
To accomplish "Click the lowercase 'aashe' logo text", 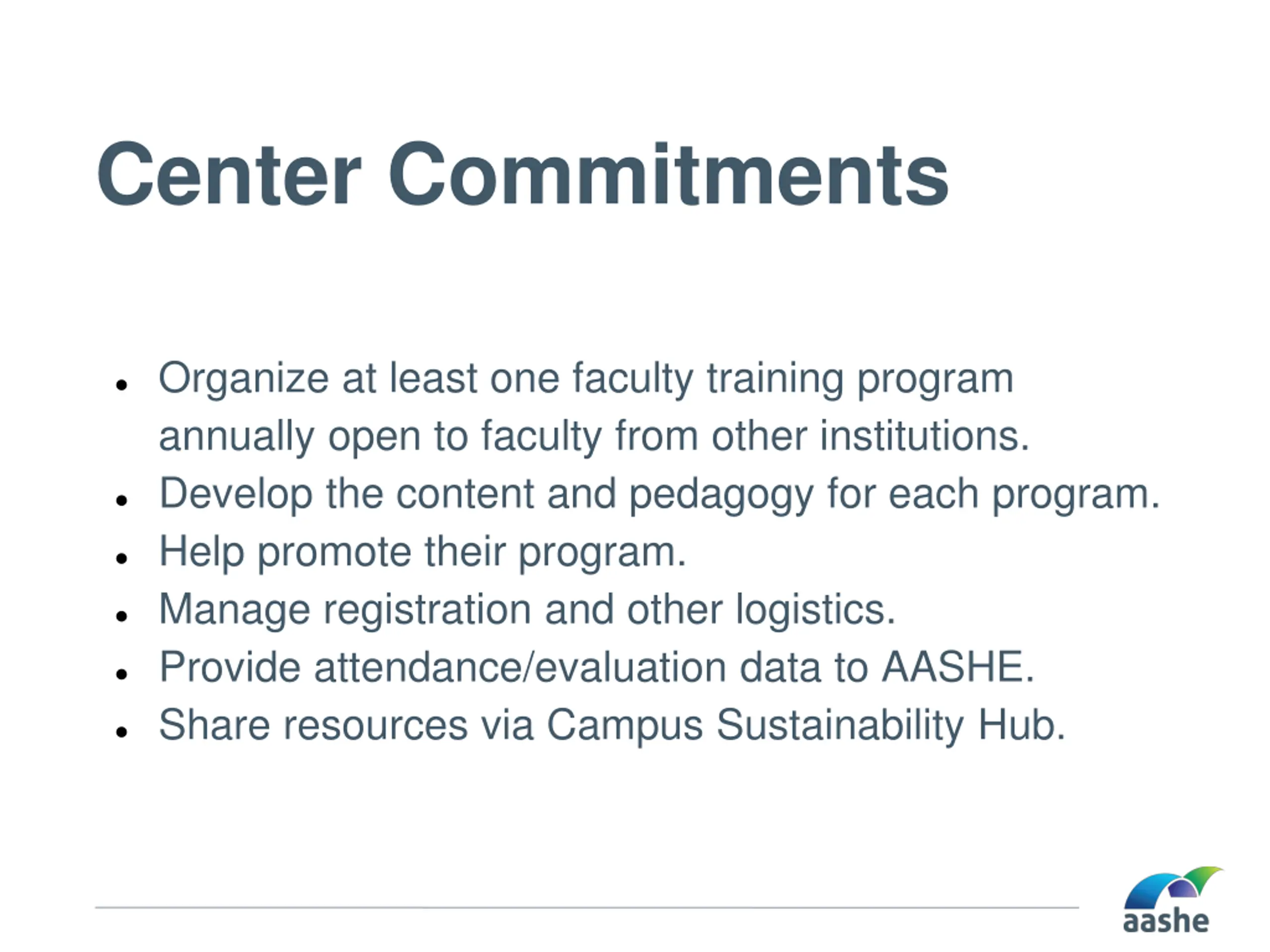I will click(x=1165, y=922).
